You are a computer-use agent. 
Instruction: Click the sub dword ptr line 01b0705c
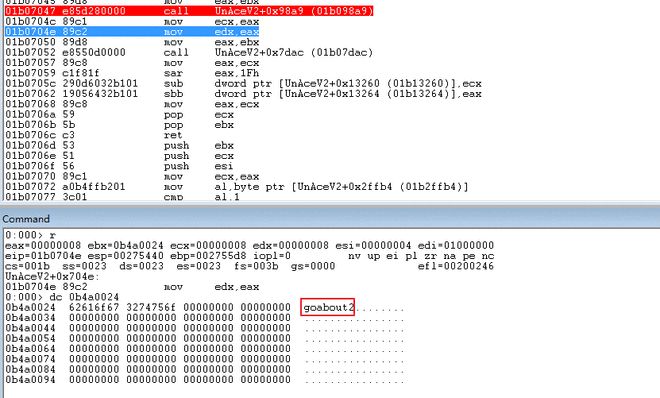point(243,83)
